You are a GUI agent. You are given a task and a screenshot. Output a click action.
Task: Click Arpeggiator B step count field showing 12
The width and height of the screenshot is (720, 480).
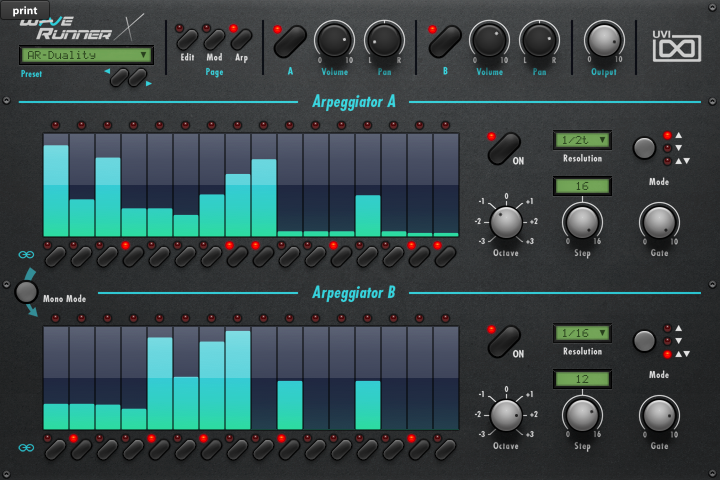click(582, 379)
